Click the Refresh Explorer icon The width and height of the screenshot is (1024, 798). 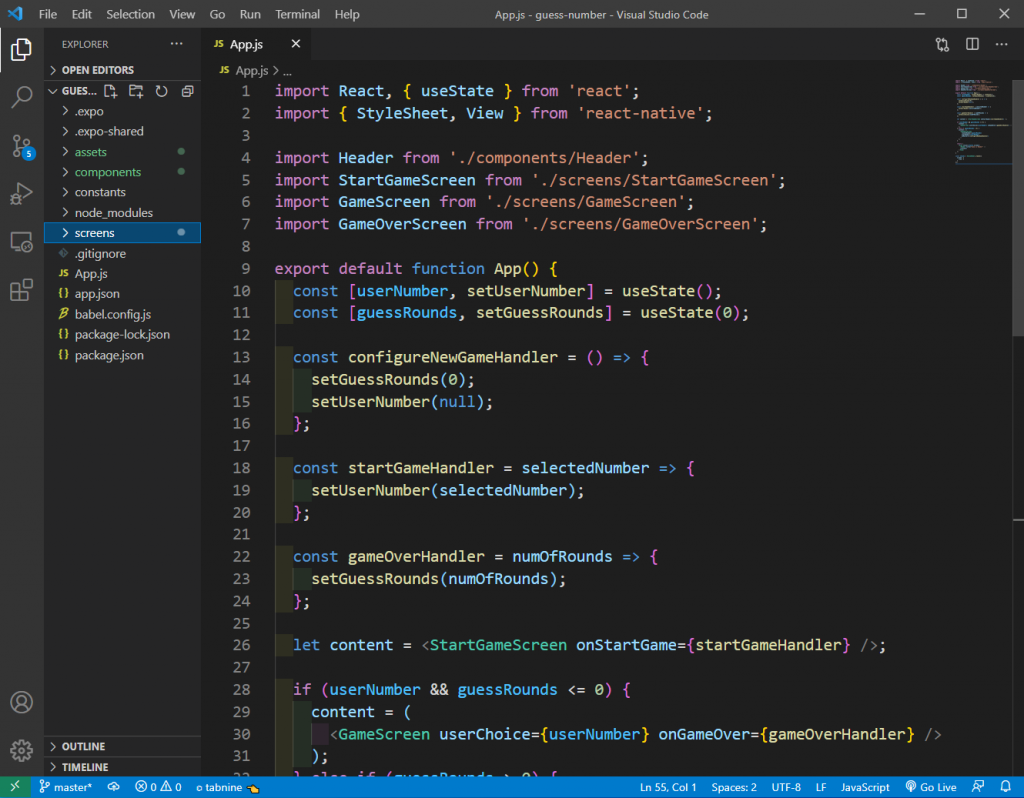point(161,90)
